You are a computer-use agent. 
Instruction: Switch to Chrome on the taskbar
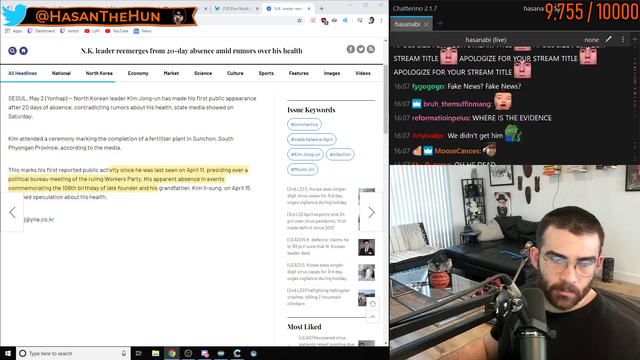point(172,353)
